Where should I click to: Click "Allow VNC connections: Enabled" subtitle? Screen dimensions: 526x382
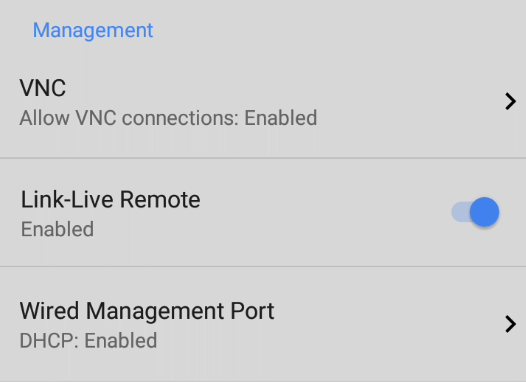pos(168,118)
